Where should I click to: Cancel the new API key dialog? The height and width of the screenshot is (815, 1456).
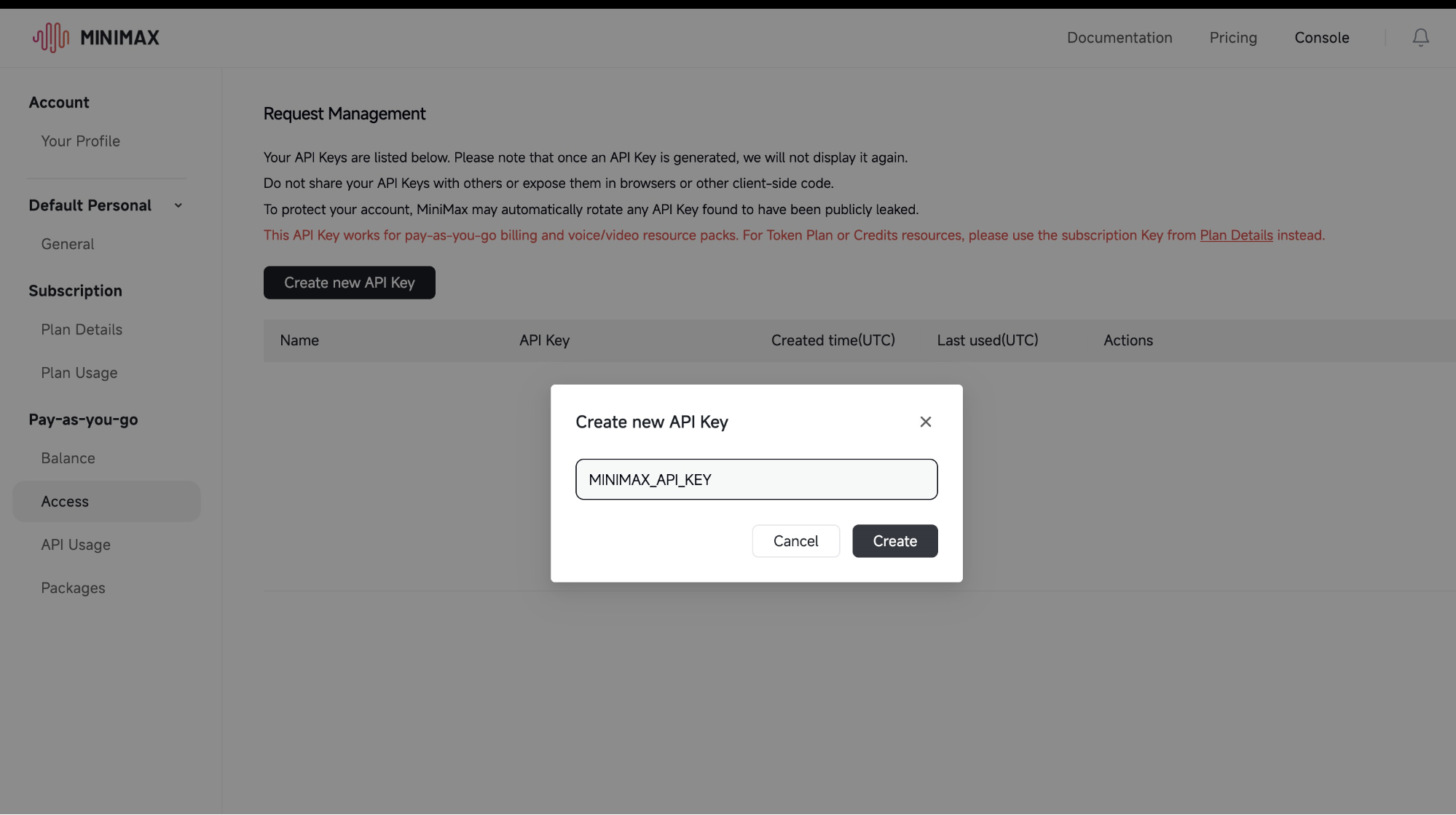pyautogui.click(x=795, y=541)
